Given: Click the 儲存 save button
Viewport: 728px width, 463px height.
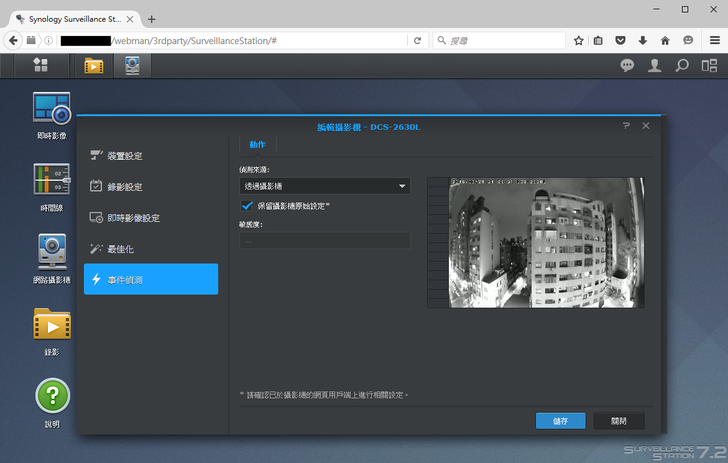Looking at the screenshot, I should (x=560, y=421).
